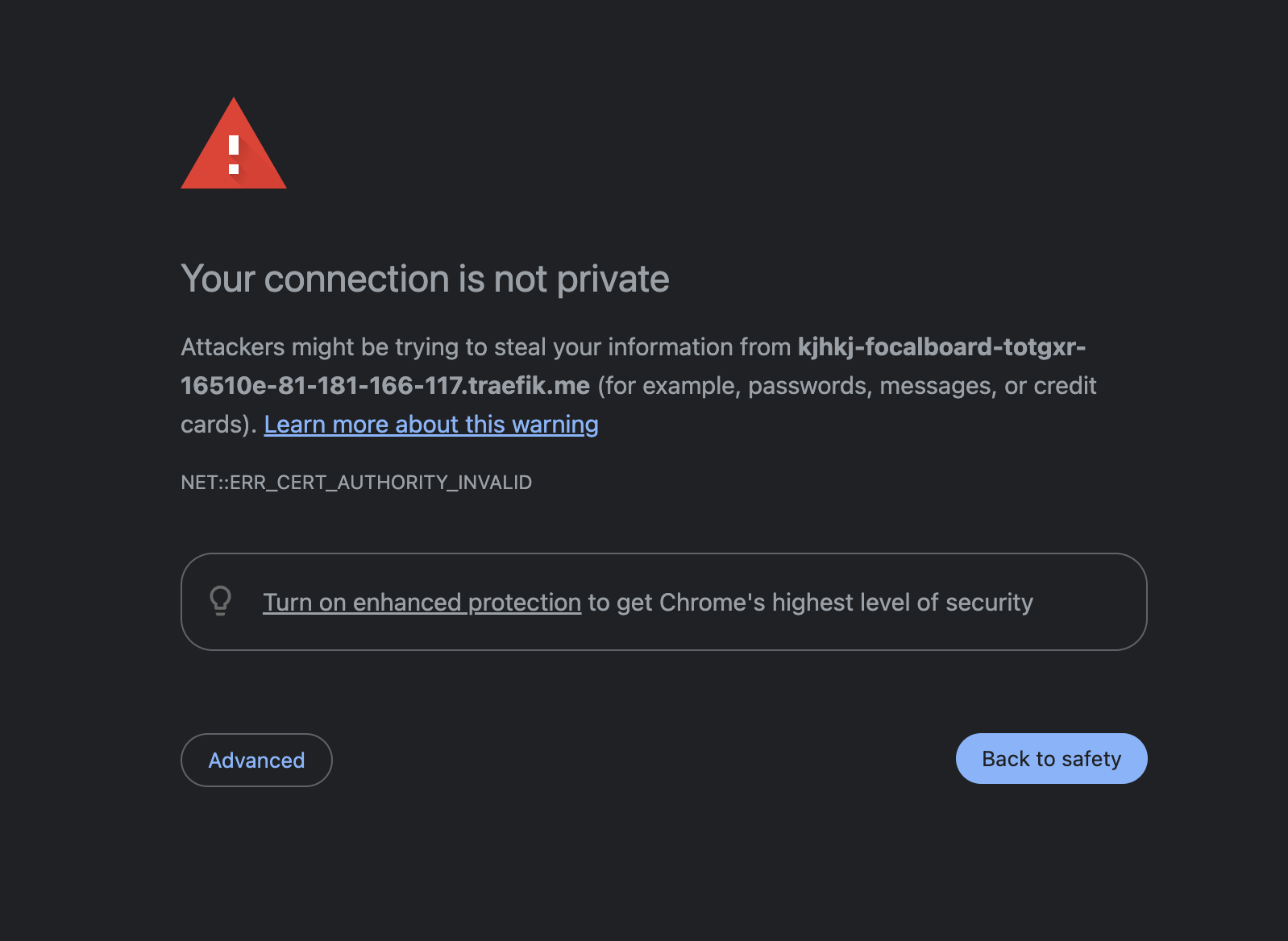
Task: Open the Learn more about this warning link
Action: pyautogui.click(x=431, y=425)
